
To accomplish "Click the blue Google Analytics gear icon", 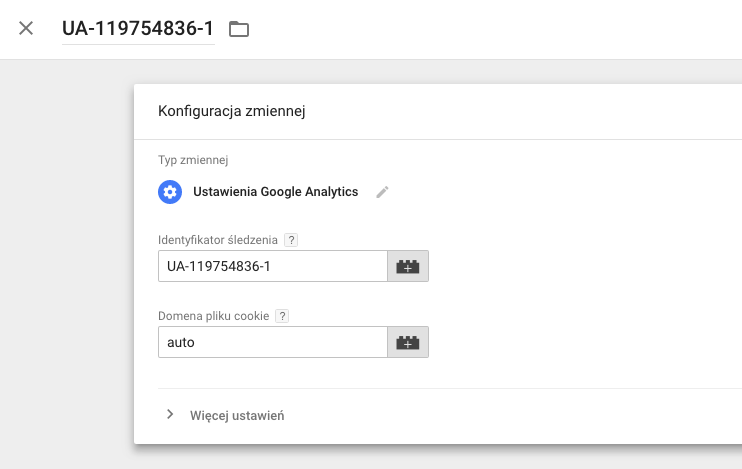I will pyautogui.click(x=170, y=192).
